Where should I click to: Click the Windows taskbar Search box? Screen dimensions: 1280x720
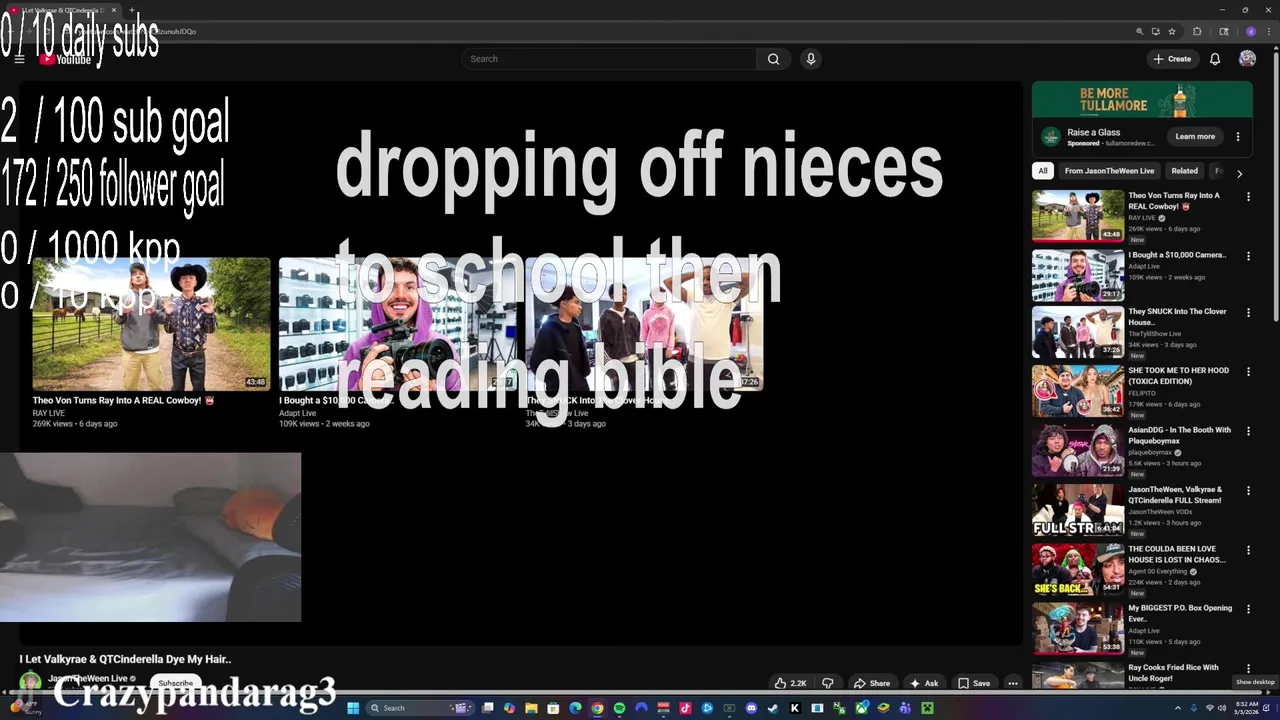coord(420,708)
